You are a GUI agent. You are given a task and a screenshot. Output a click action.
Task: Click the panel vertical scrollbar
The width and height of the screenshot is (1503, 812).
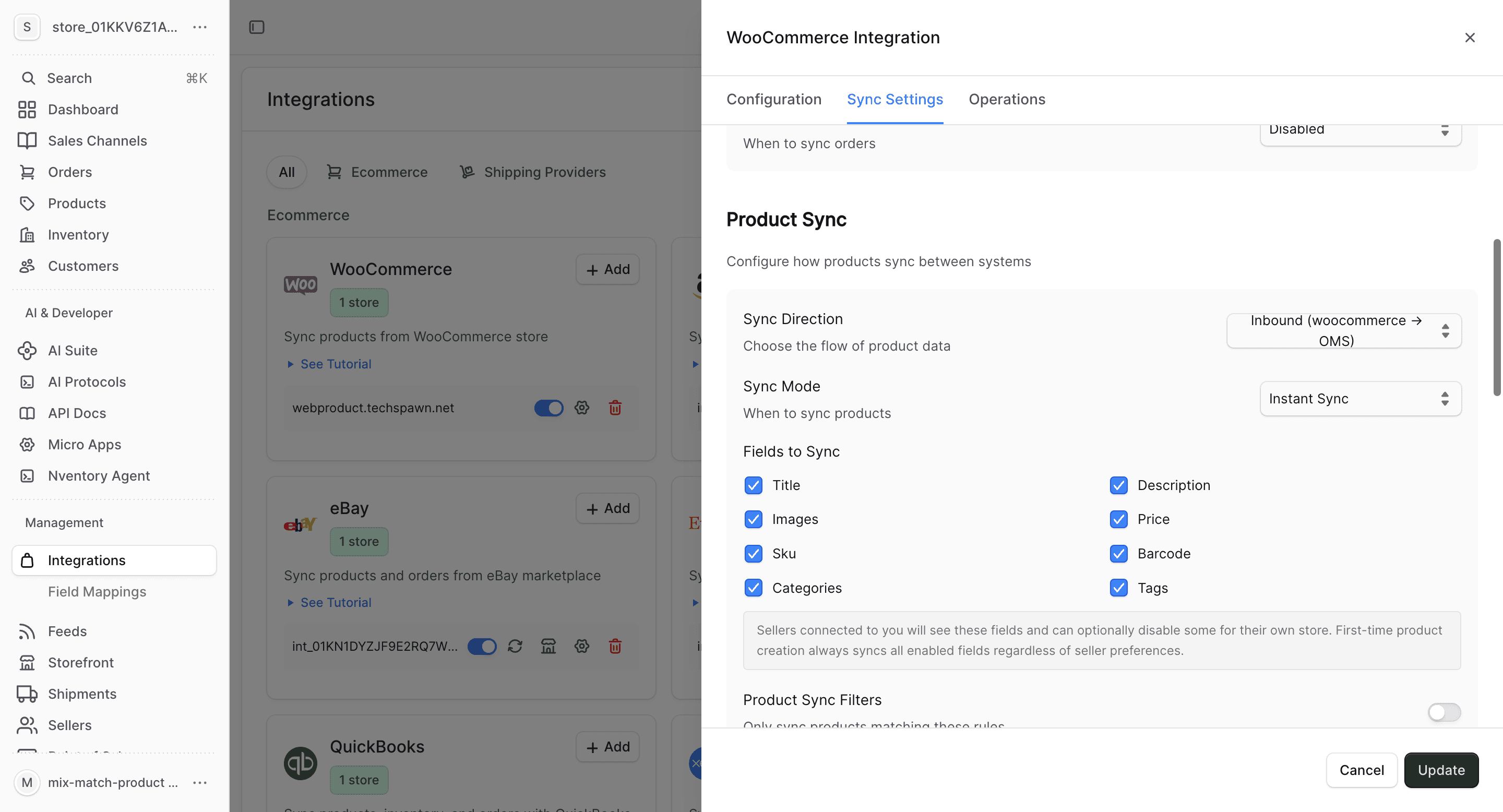[x=1497, y=318]
